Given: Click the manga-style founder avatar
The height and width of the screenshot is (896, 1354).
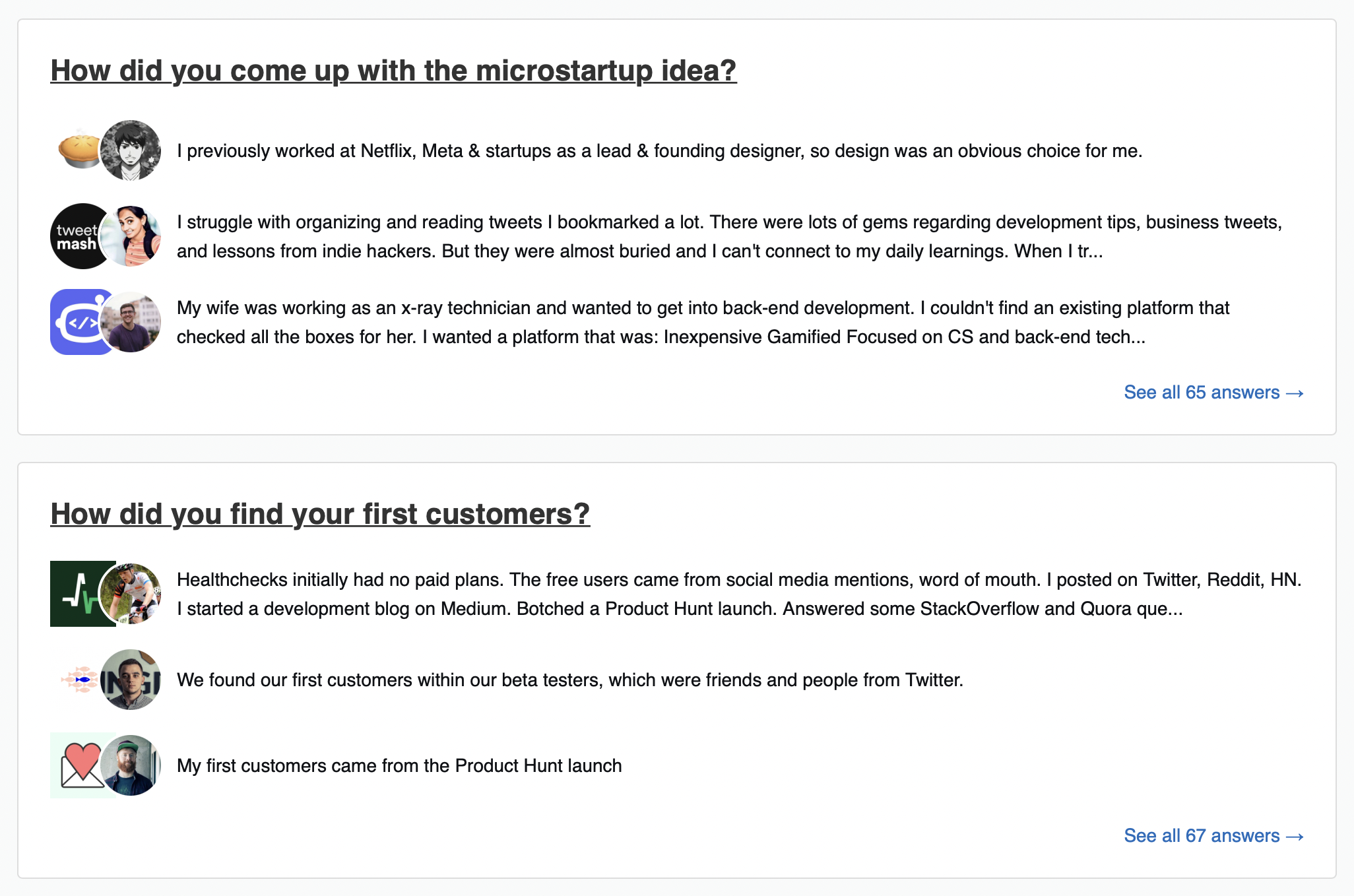Looking at the screenshot, I should pyautogui.click(x=131, y=150).
